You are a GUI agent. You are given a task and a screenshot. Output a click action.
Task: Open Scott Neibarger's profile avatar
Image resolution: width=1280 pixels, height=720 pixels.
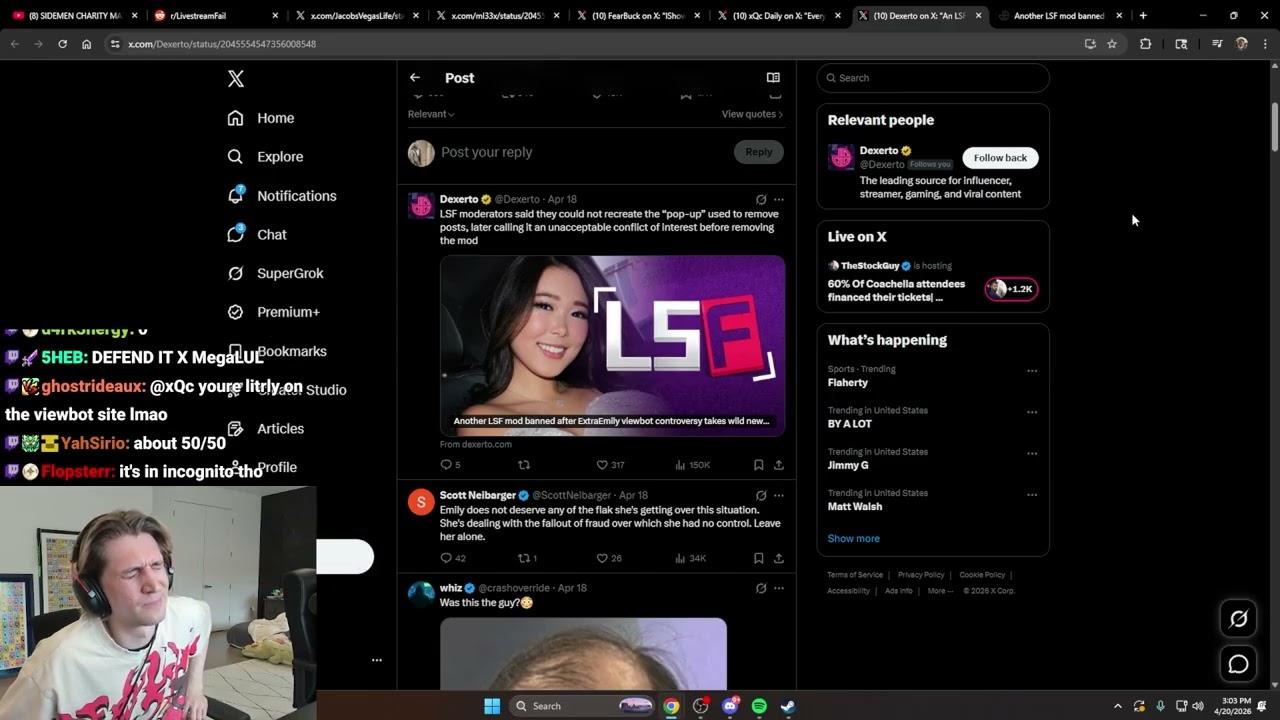(x=421, y=502)
